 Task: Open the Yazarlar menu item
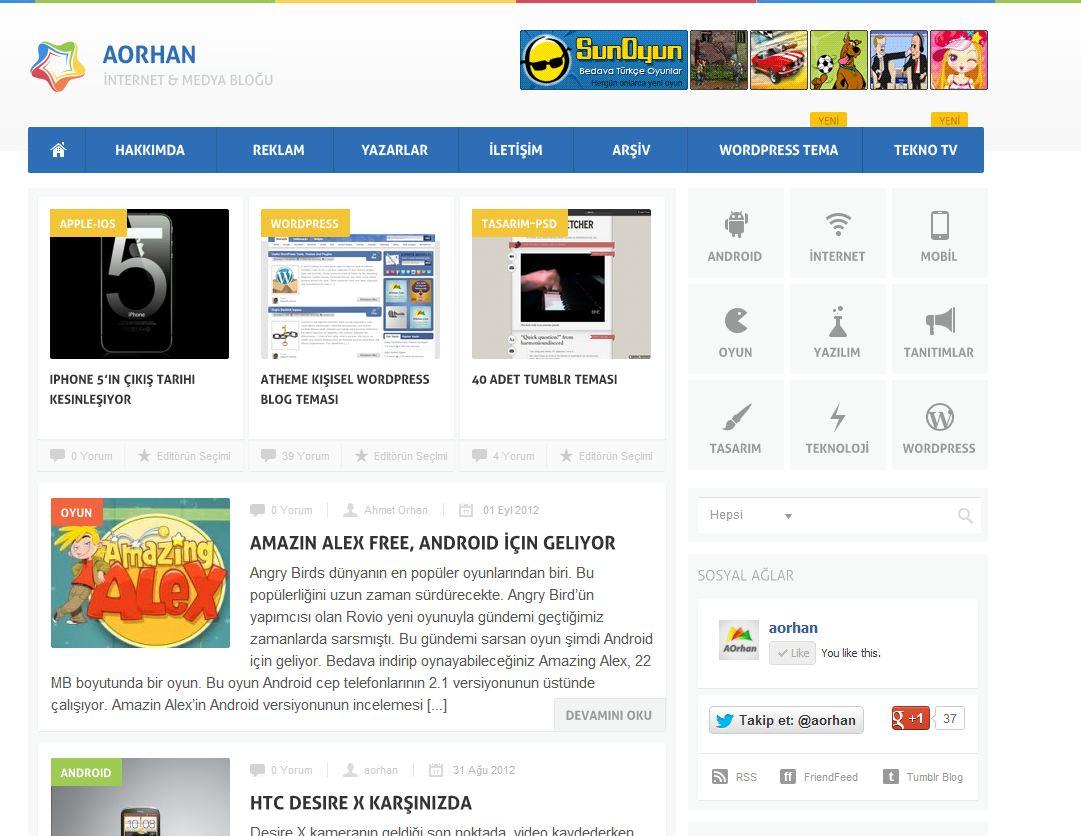pos(394,150)
